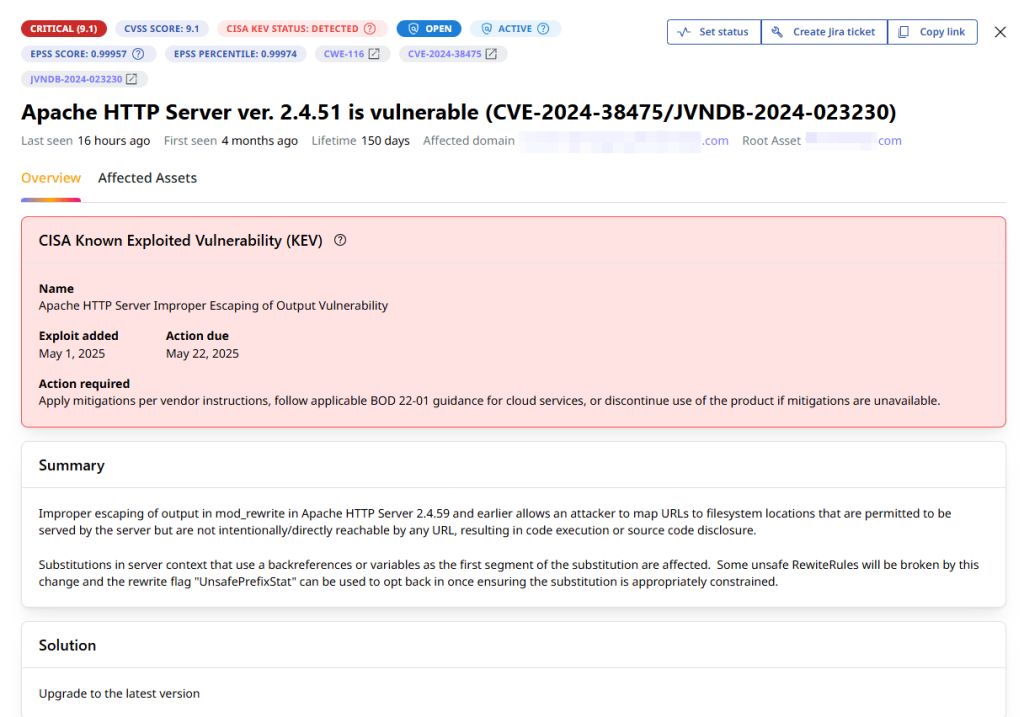The image size is (1024, 717).
Task: Open the Root Asset link
Action: [854, 140]
